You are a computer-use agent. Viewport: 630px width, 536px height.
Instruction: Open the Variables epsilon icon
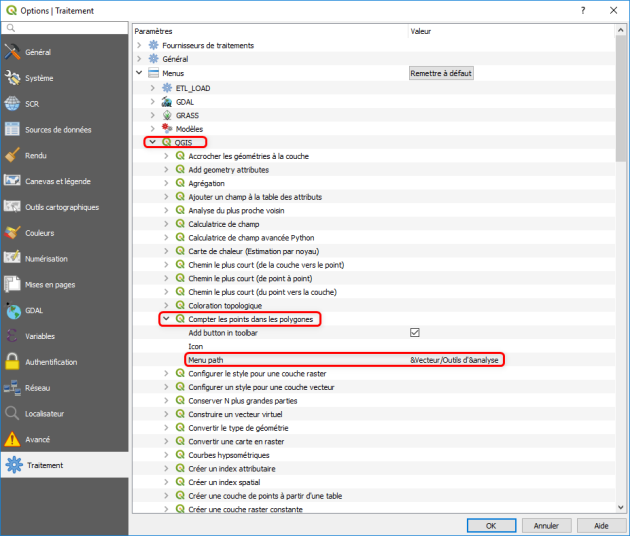tap(12, 336)
